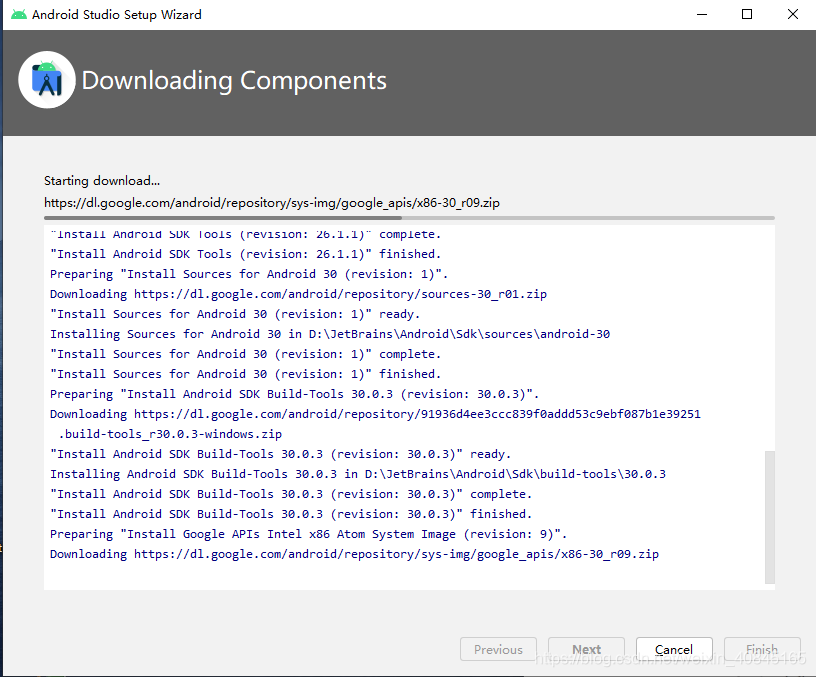Click the Previous button
Viewport: 816px width, 677px height.
tap(498, 649)
